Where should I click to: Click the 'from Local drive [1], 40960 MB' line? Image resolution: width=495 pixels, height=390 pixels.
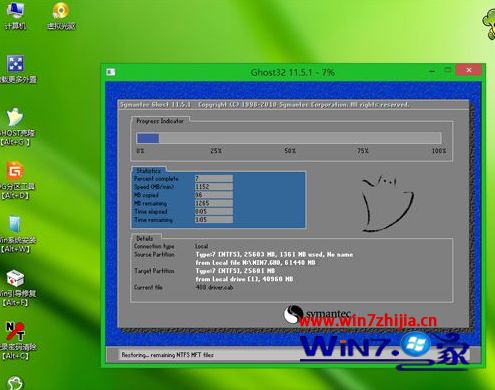point(244,279)
